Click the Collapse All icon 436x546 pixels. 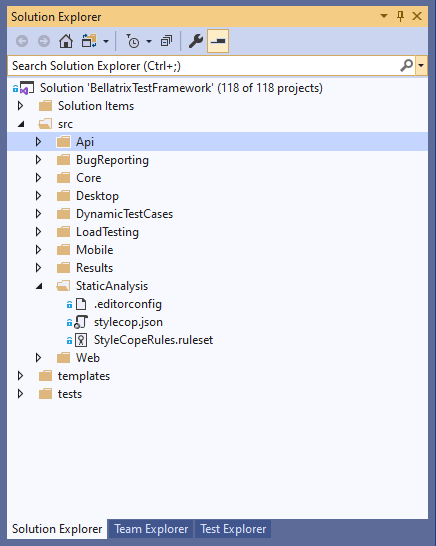click(x=166, y=41)
